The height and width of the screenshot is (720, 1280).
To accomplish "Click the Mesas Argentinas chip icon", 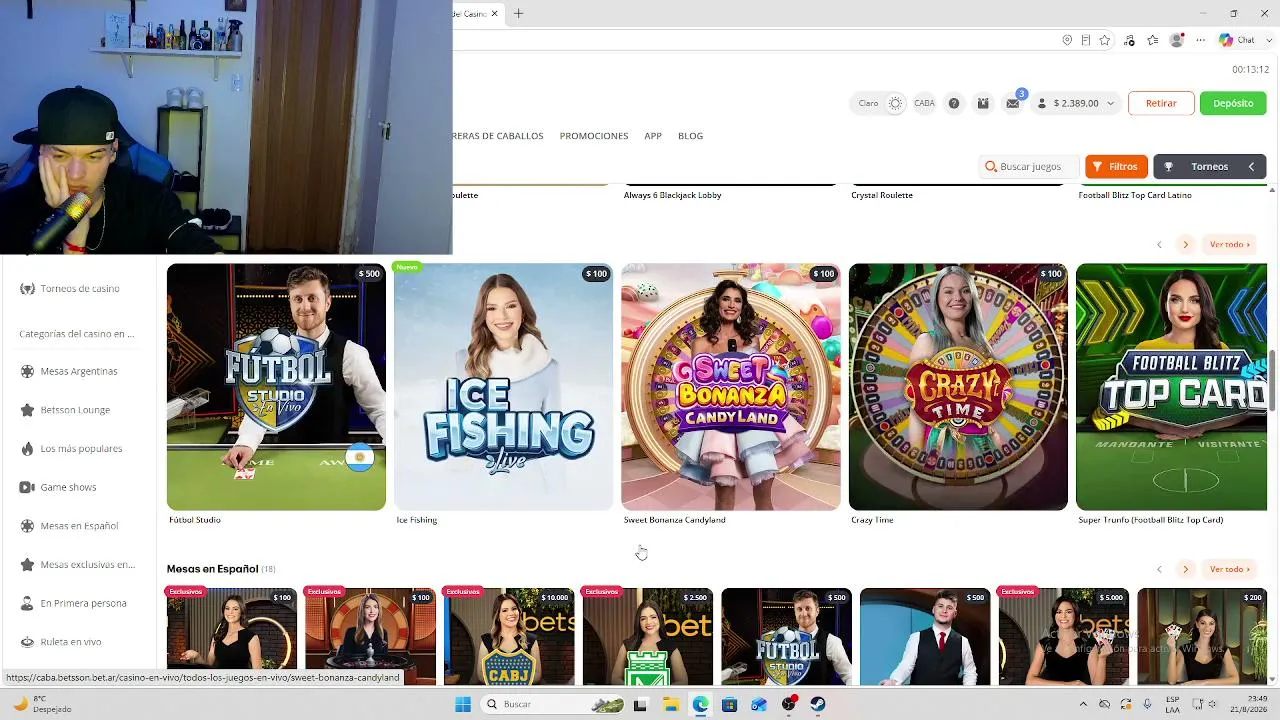I will [27, 371].
